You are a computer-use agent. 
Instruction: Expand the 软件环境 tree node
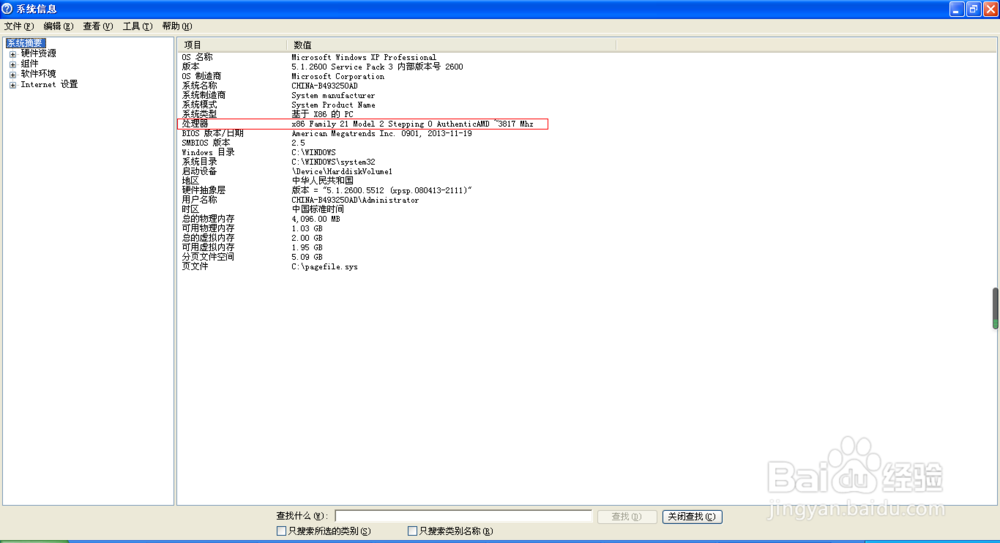click(x=12, y=75)
